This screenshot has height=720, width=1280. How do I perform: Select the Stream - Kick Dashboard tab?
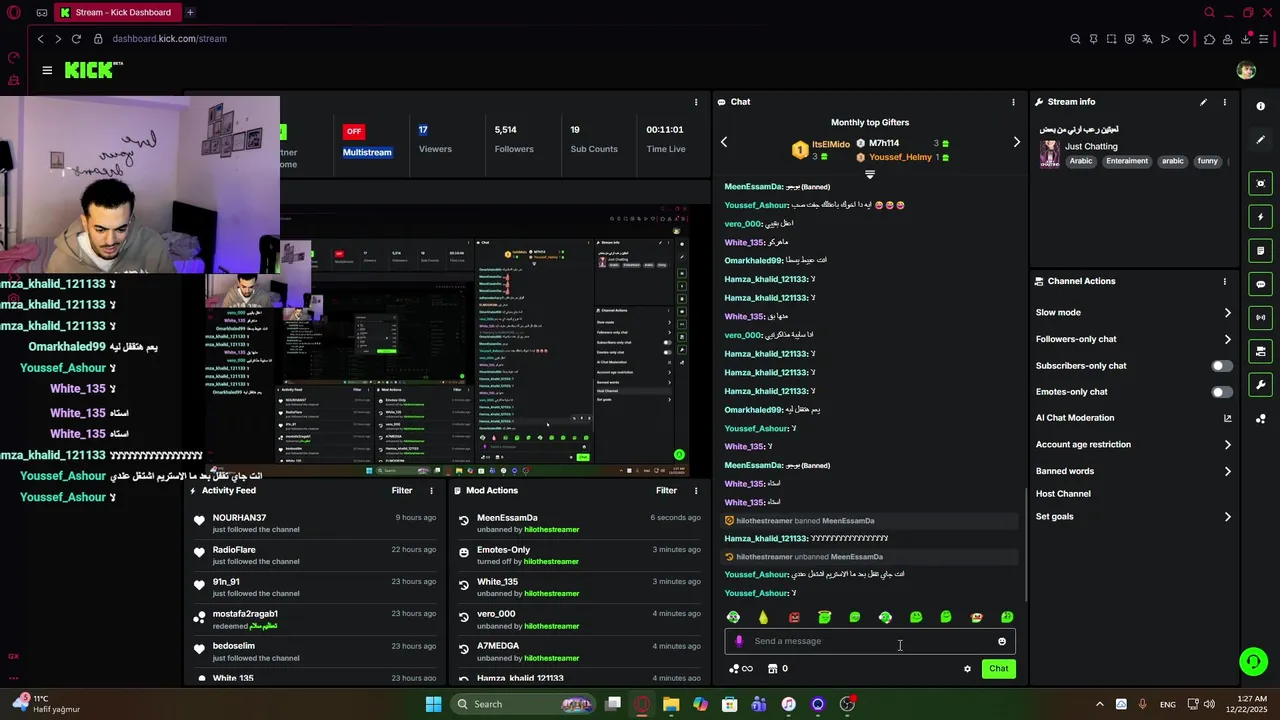pos(116,12)
